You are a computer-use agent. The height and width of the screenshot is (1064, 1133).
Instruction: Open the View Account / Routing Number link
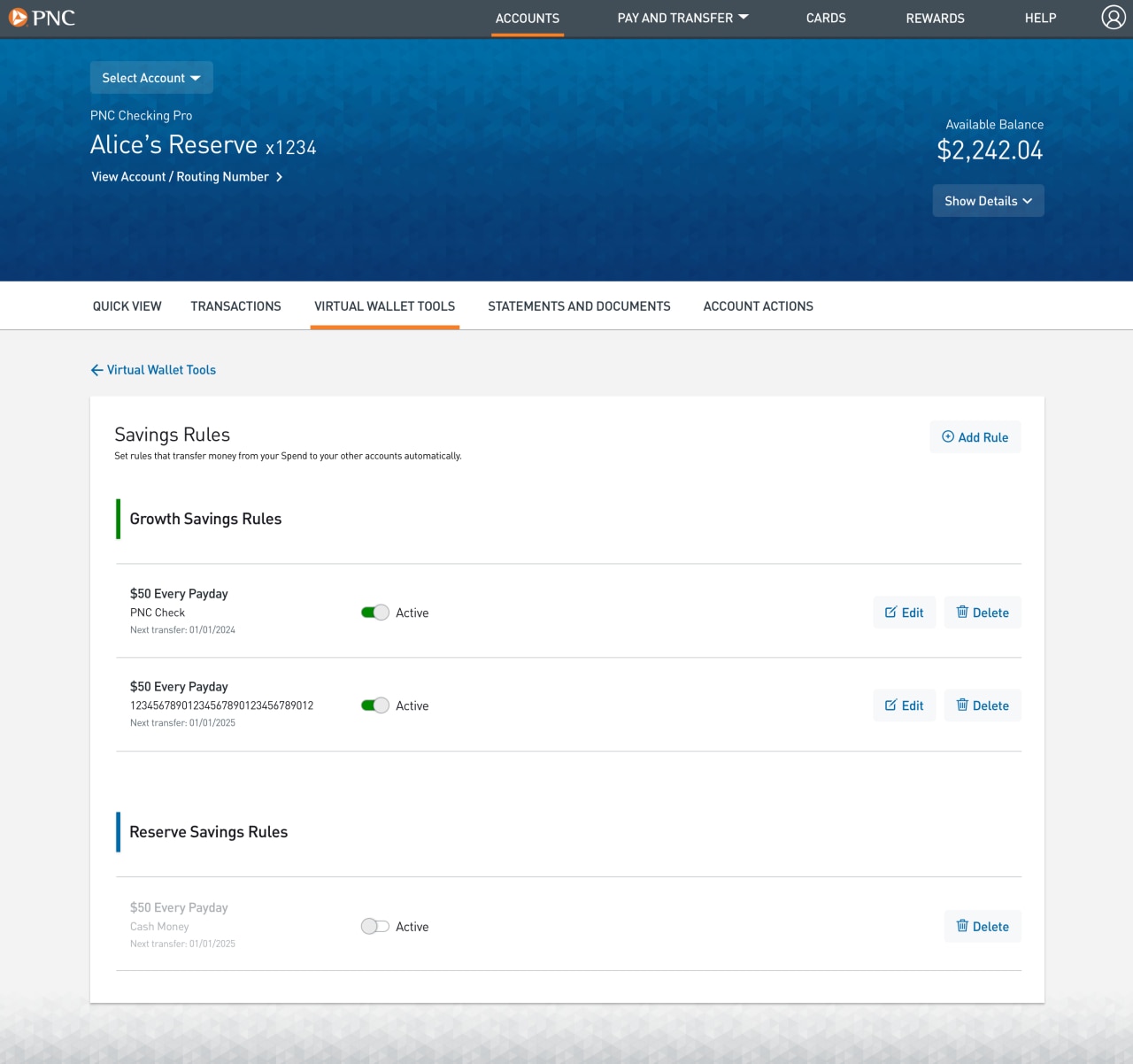(x=180, y=176)
